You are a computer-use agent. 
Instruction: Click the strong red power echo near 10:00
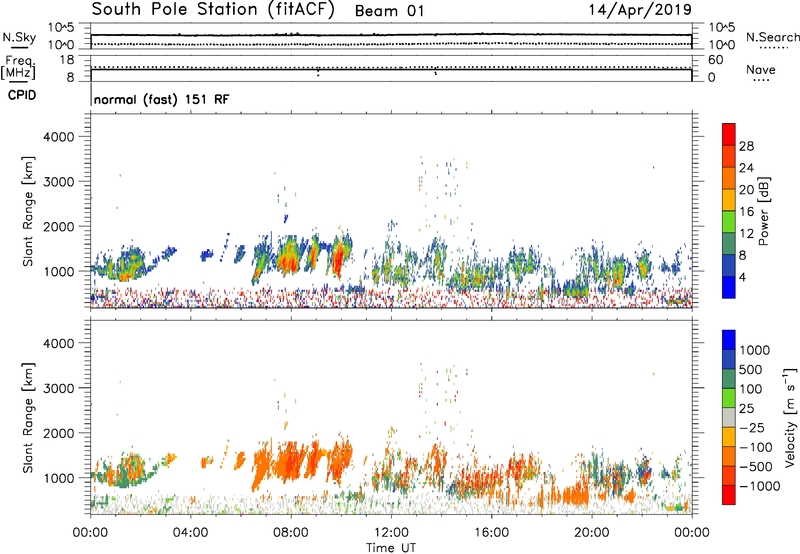click(338, 258)
